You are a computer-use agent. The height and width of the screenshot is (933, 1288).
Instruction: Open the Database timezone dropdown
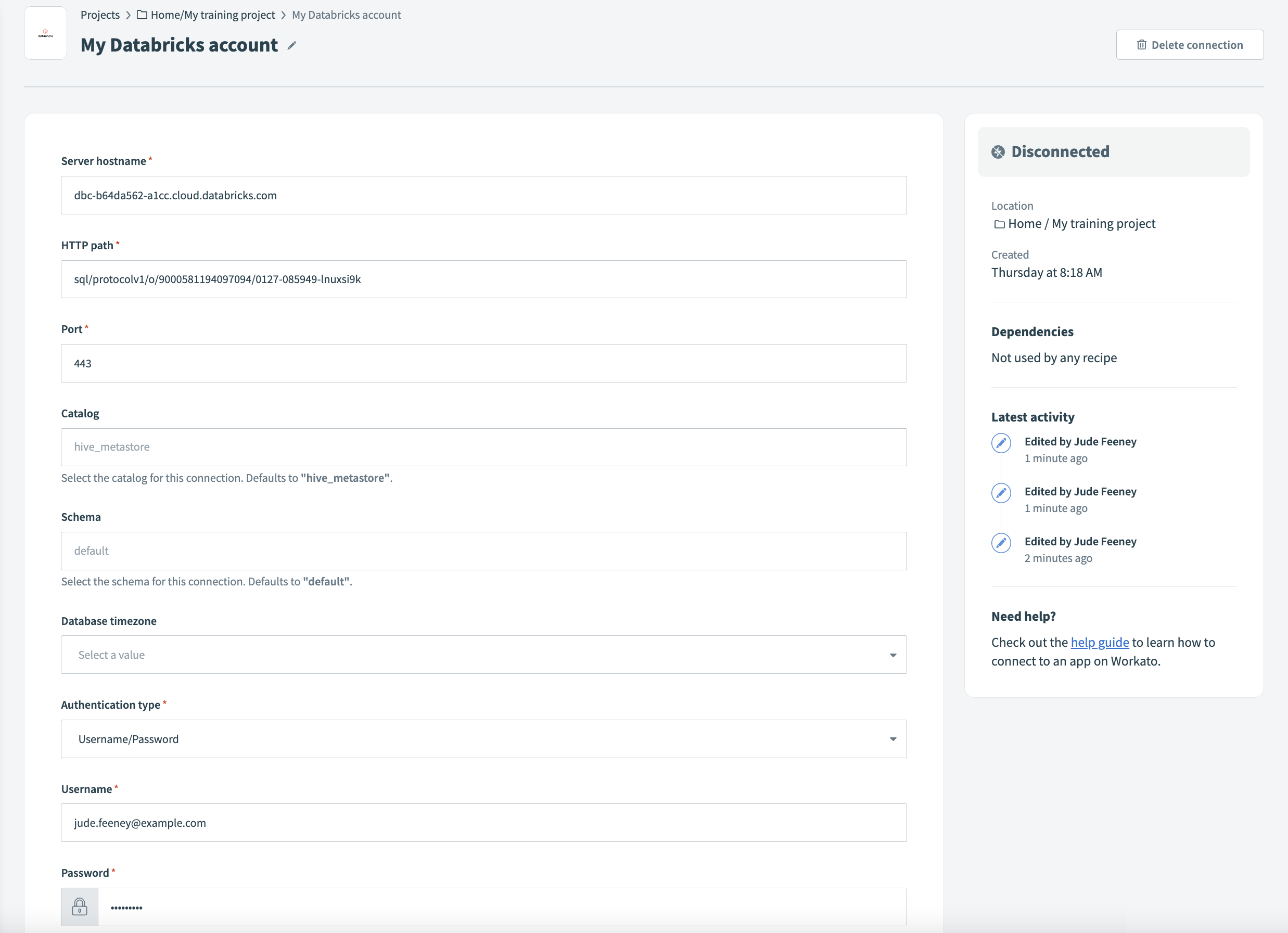pos(483,654)
